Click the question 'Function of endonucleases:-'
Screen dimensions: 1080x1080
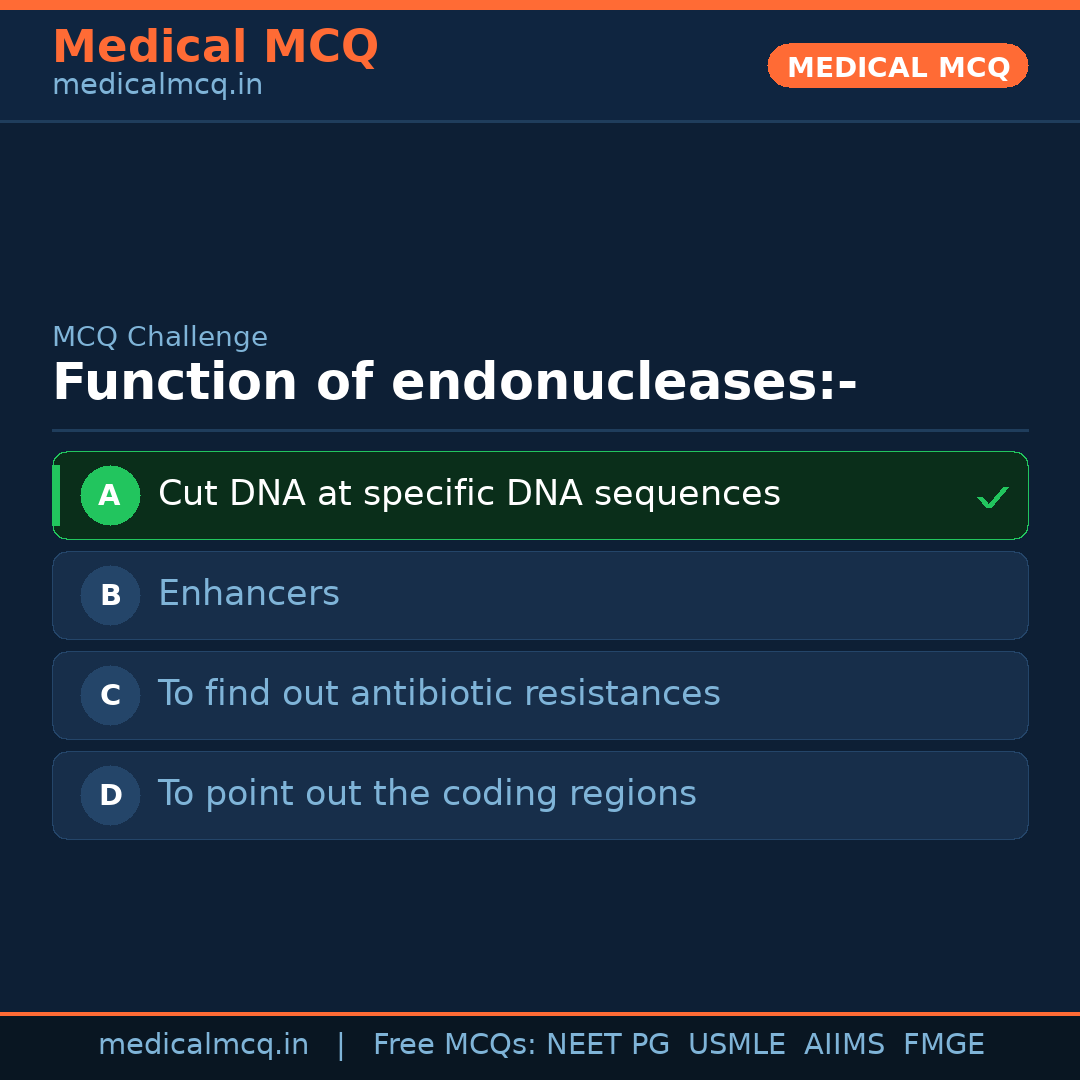(455, 383)
